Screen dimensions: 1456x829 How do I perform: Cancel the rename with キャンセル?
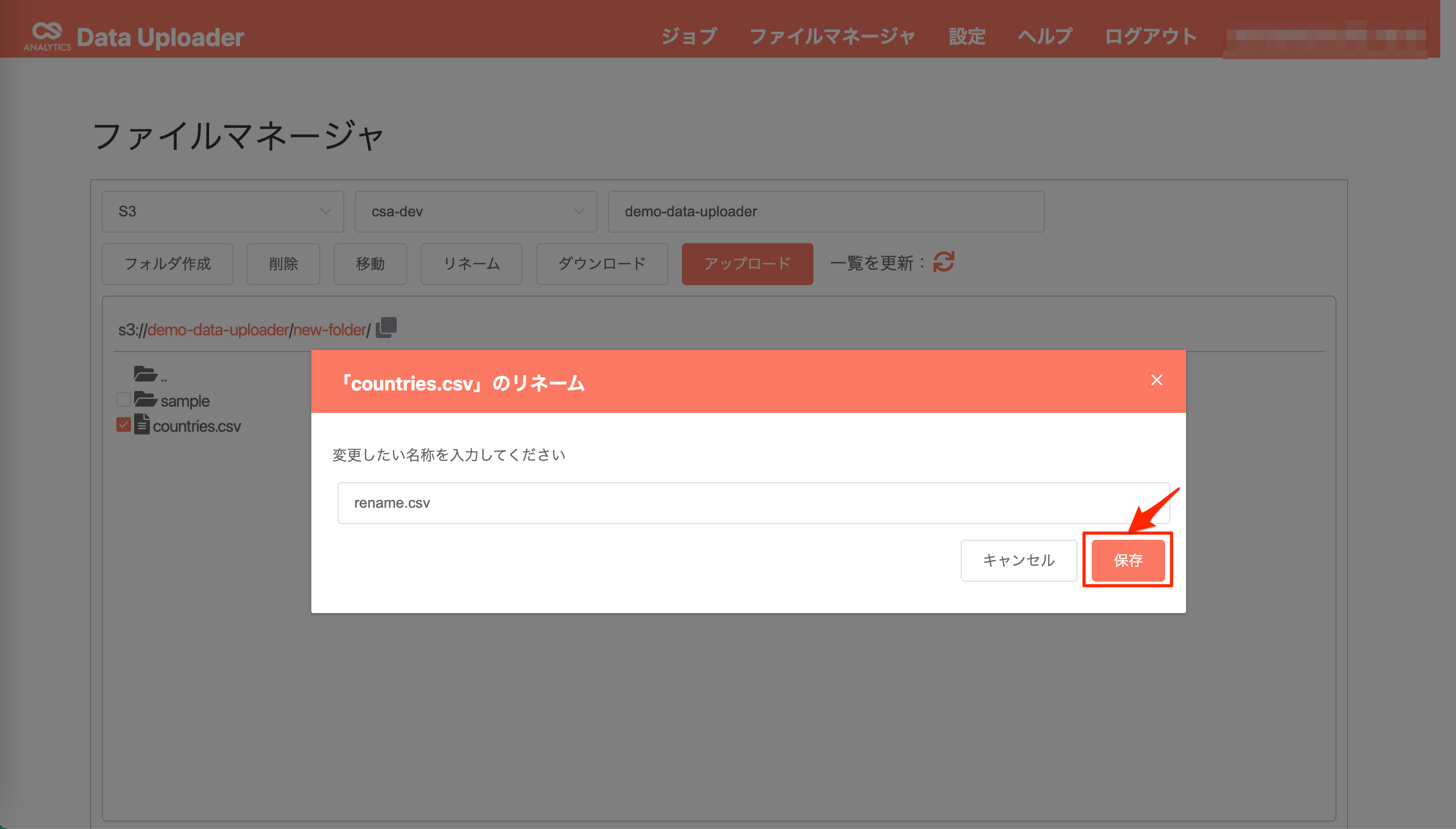[x=1019, y=560]
